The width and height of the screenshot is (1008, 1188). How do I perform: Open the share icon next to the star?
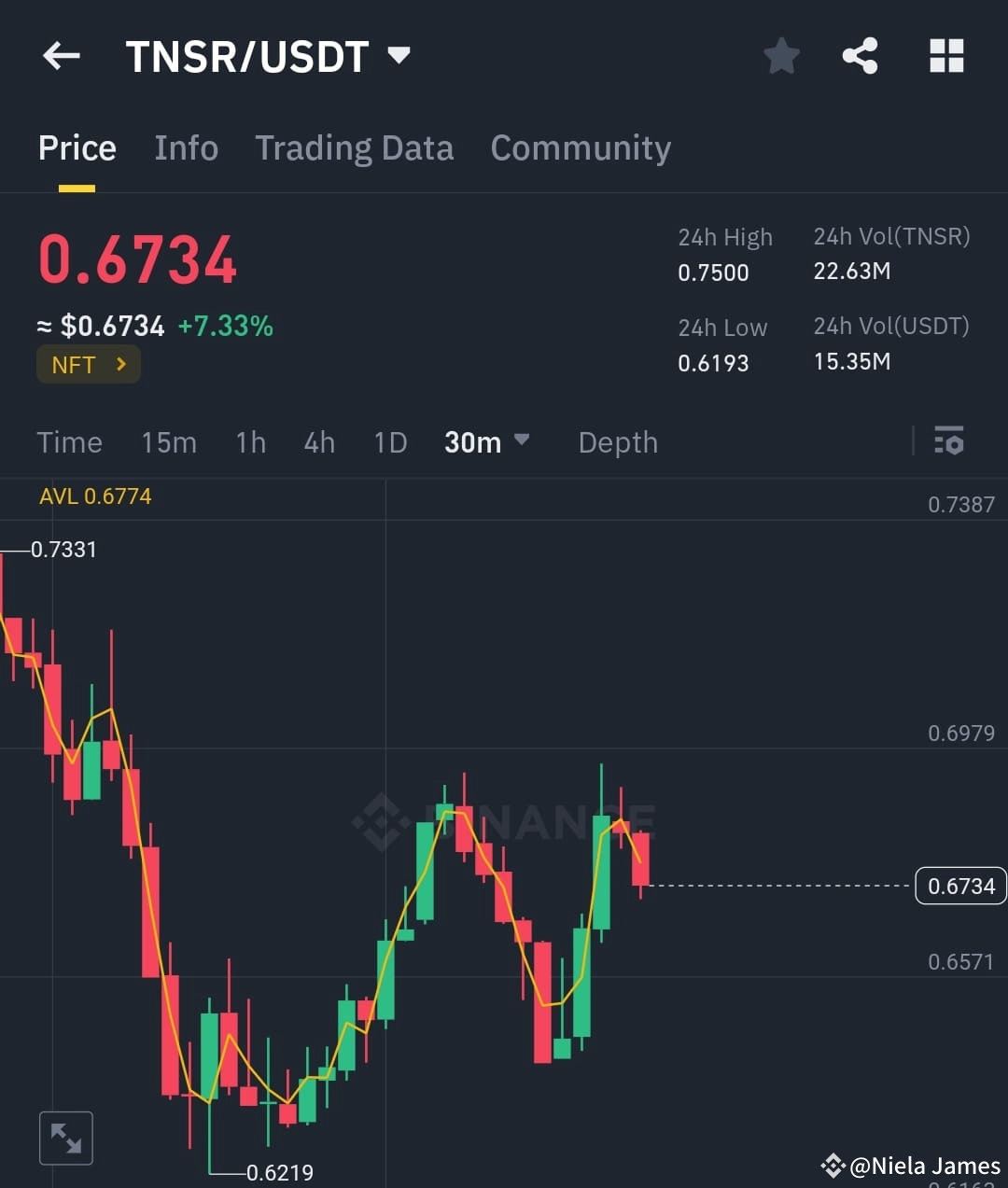click(x=860, y=56)
